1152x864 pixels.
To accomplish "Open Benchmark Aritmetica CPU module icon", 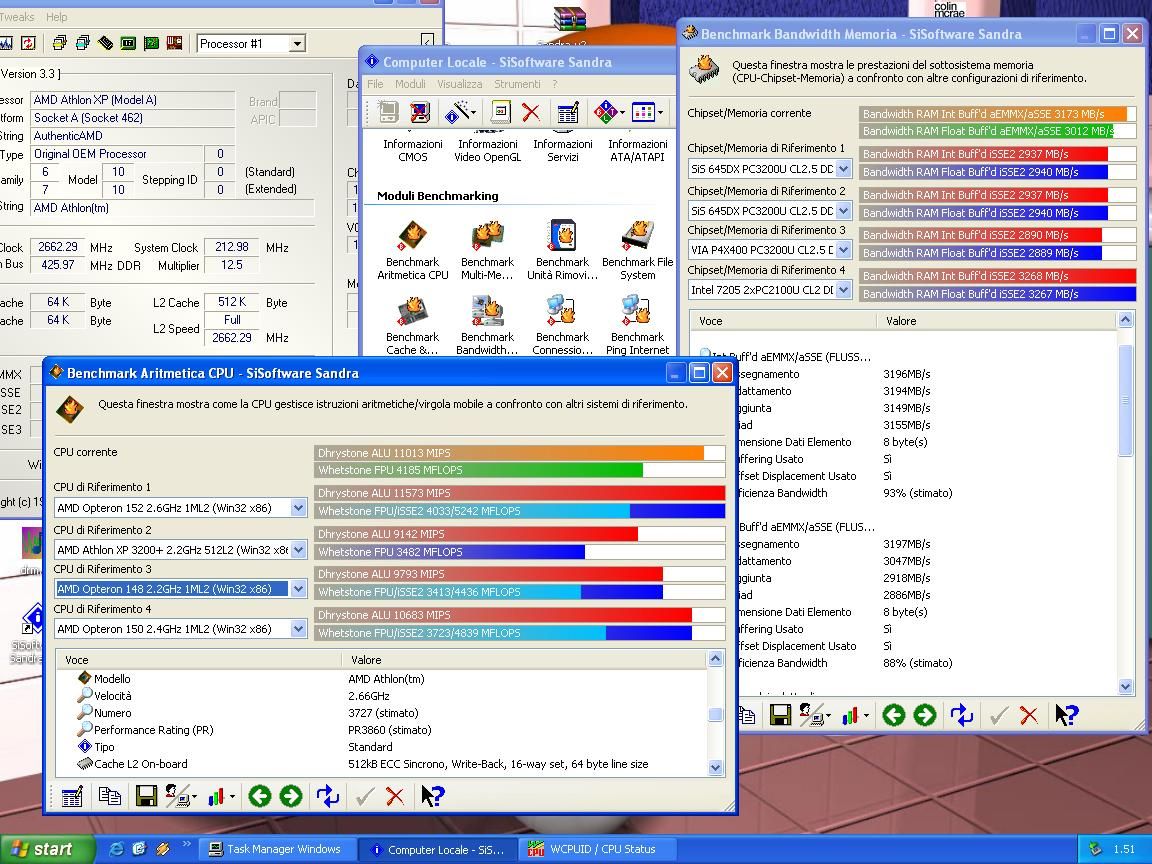I will tap(413, 237).
